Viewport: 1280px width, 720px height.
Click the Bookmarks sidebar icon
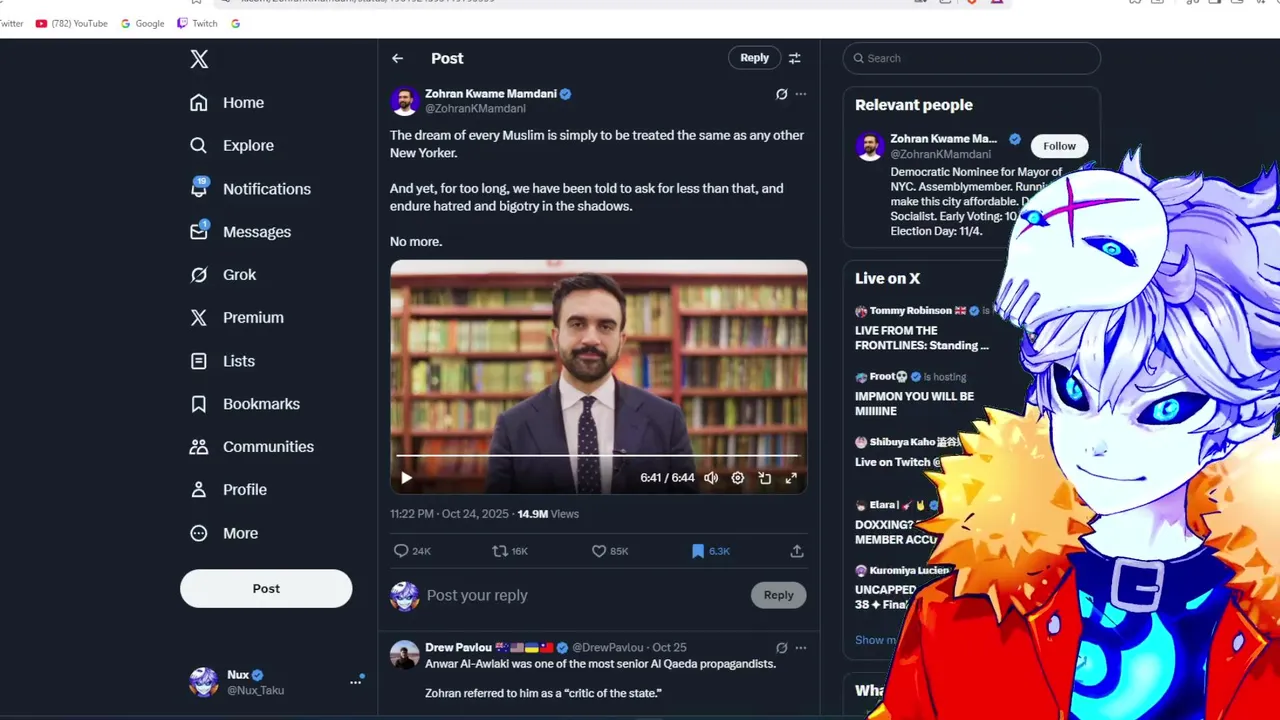tap(199, 404)
